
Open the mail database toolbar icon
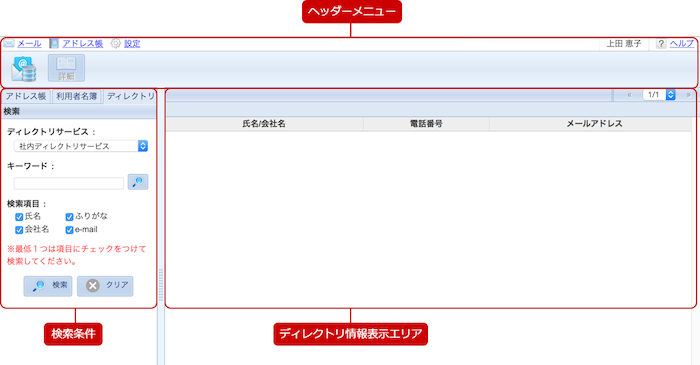click(x=24, y=69)
